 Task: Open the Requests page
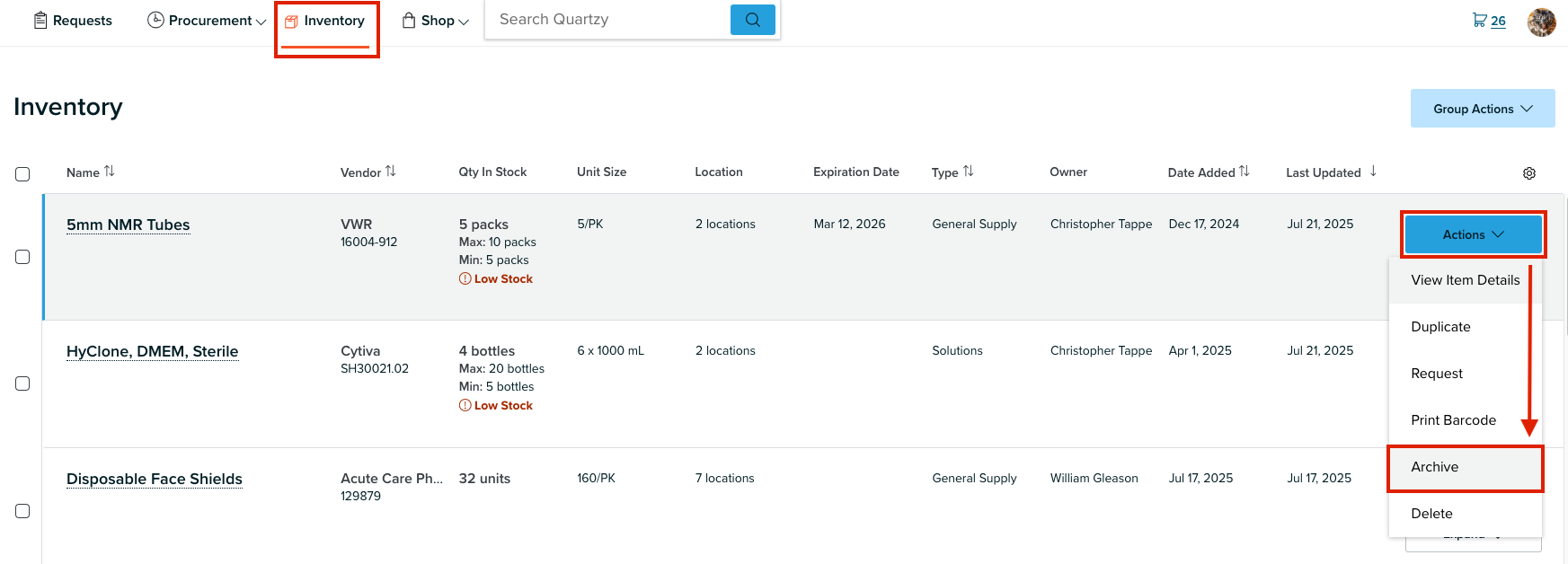click(73, 21)
